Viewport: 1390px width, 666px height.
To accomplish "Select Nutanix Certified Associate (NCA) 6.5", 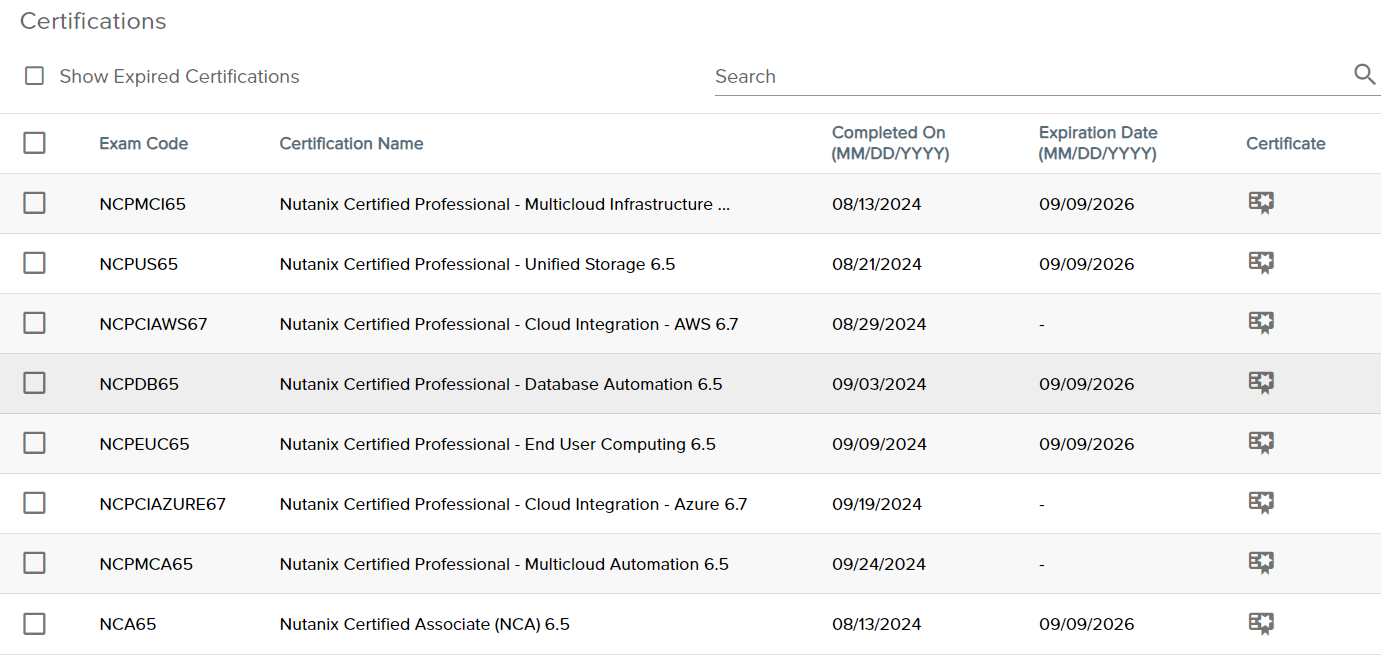I will point(425,624).
